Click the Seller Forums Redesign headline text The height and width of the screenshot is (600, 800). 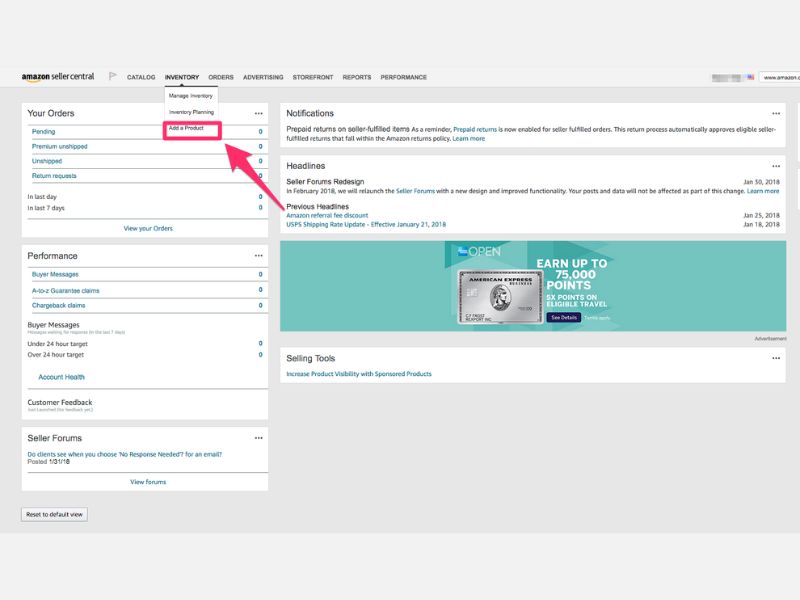click(325, 182)
